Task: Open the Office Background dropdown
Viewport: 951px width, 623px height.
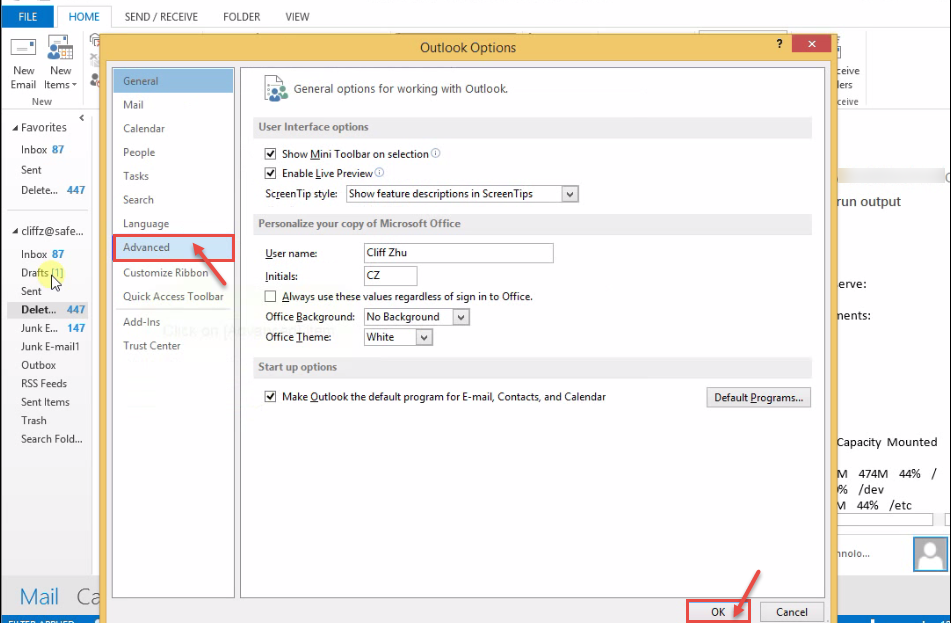Action: click(461, 317)
